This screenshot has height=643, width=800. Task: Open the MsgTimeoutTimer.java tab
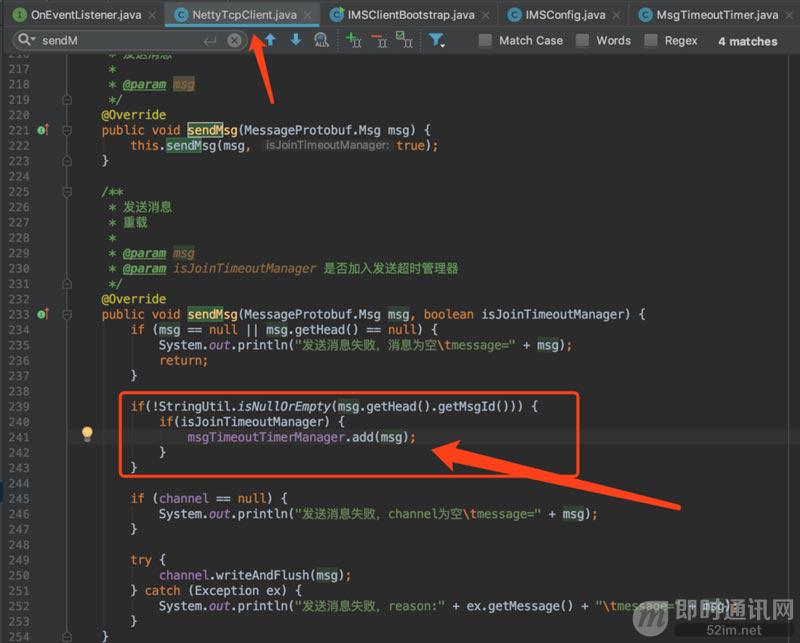click(717, 15)
